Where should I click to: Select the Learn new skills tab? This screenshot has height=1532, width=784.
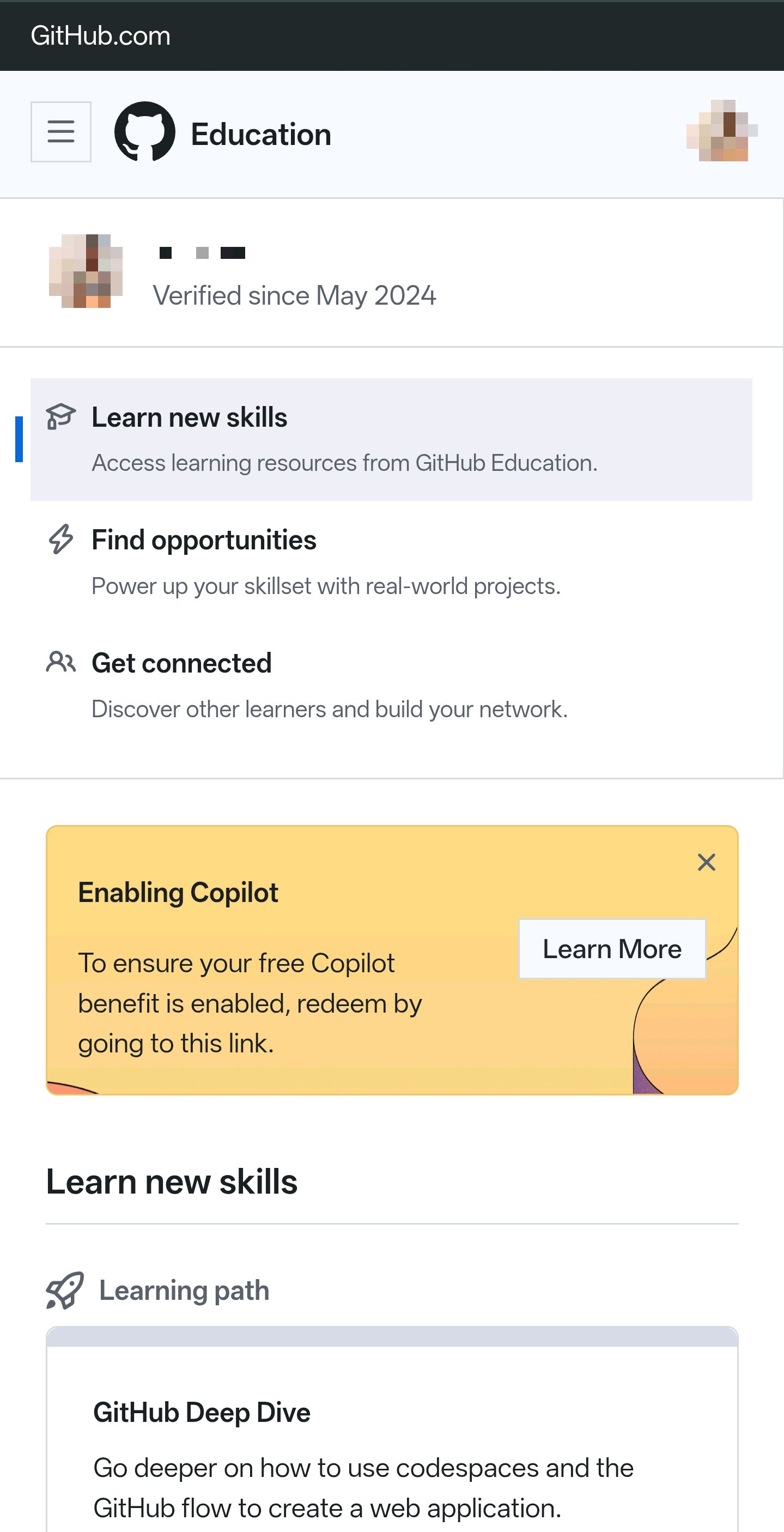coord(391,439)
